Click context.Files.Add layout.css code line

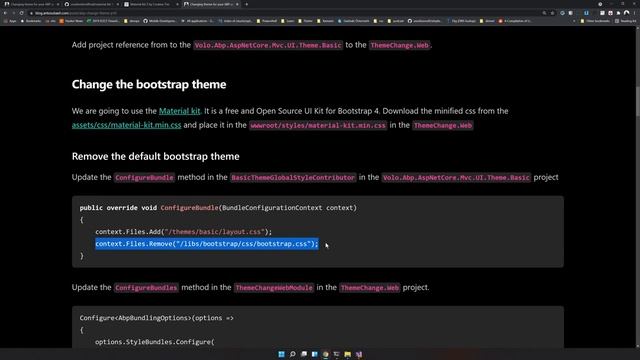(x=183, y=231)
